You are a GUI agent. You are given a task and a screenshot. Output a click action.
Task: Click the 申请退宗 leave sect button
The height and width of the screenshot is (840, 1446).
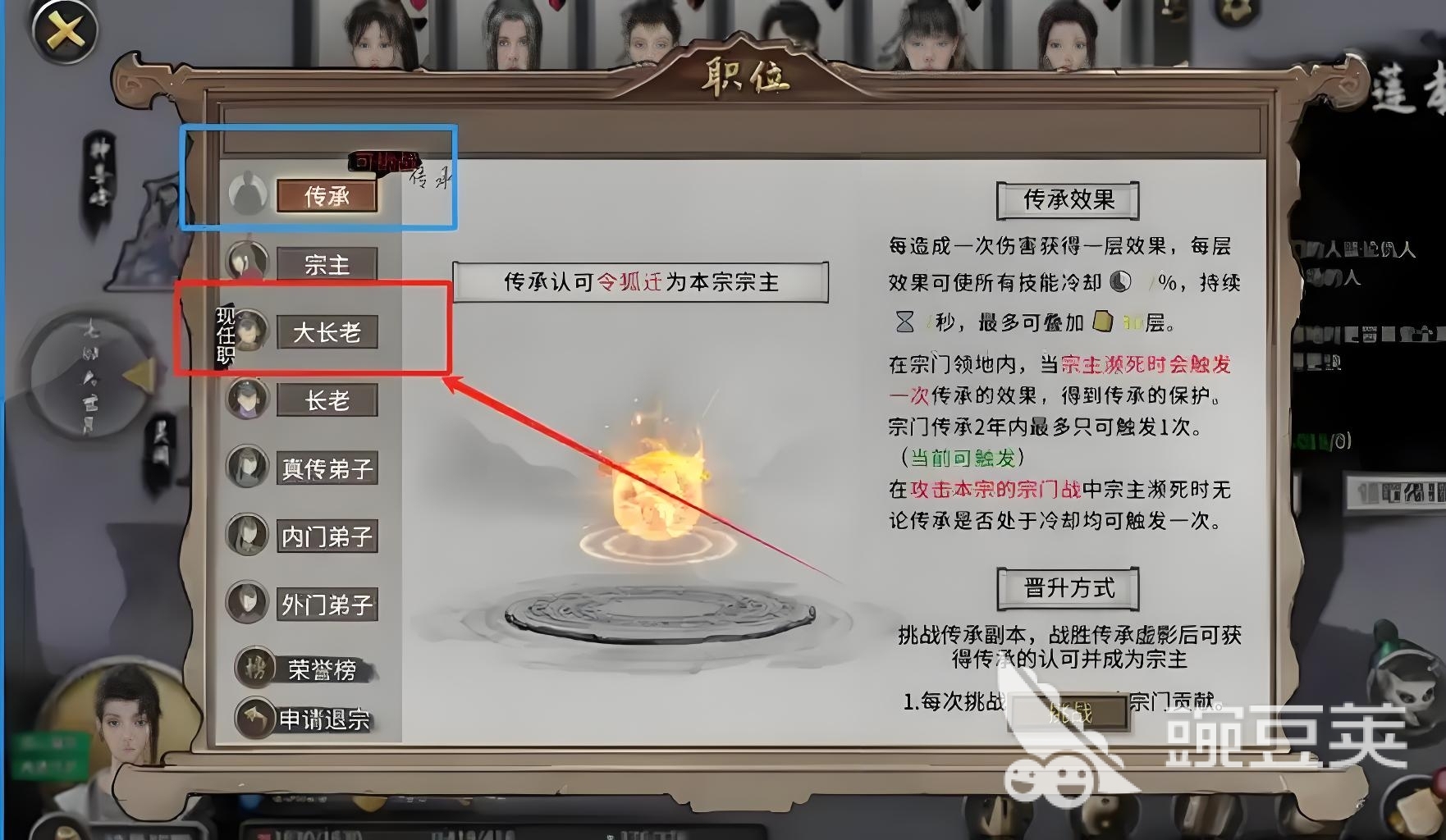pyautogui.click(x=324, y=719)
